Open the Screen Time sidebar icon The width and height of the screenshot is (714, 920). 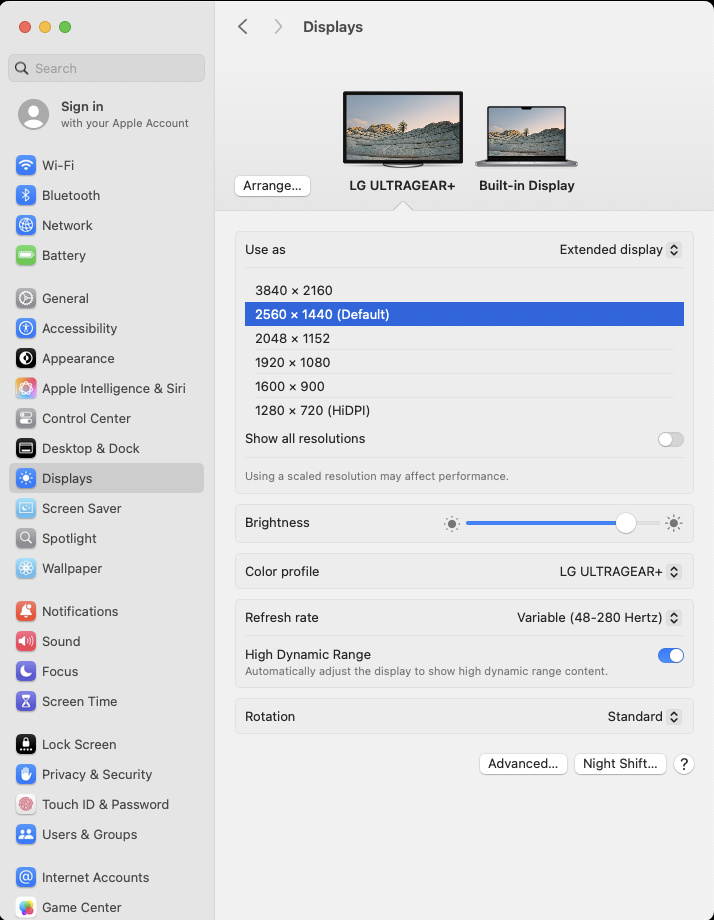(26, 701)
